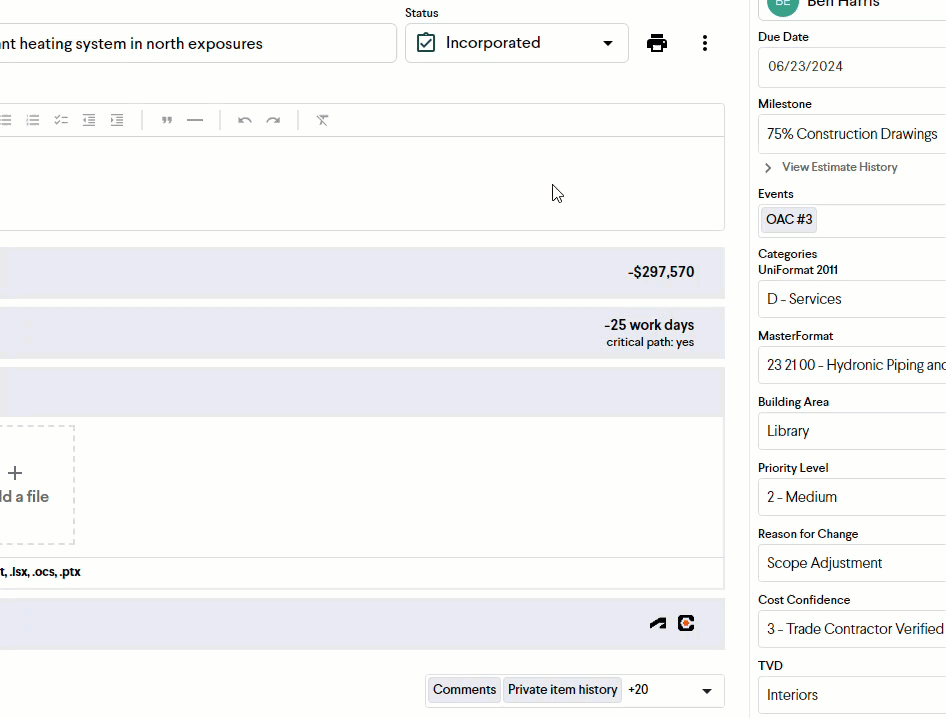
Task: Undo the last edit
Action: 245,120
